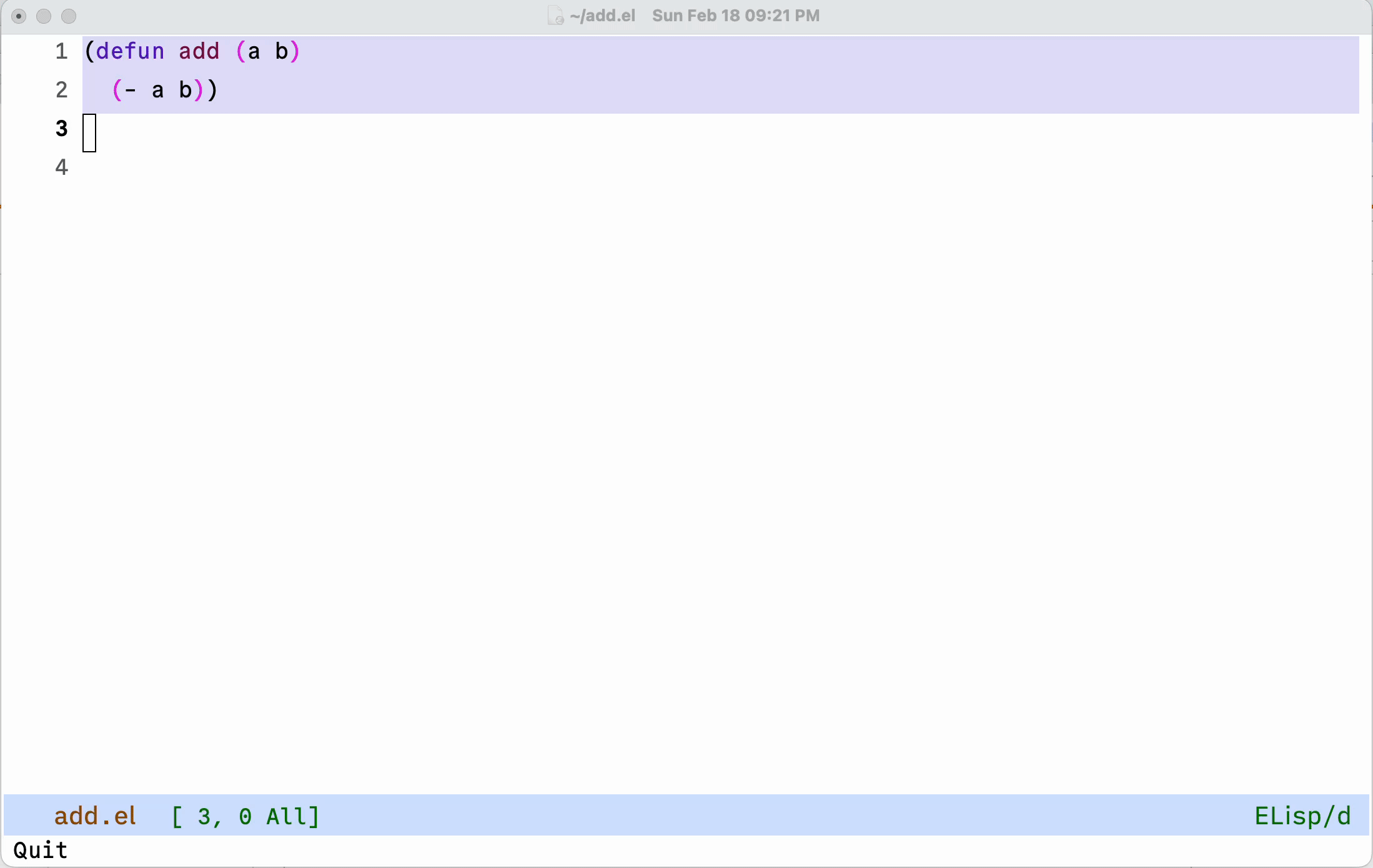Image resolution: width=1373 pixels, height=868 pixels.
Task: Click line number 1 in the gutter
Action: (x=61, y=51)
